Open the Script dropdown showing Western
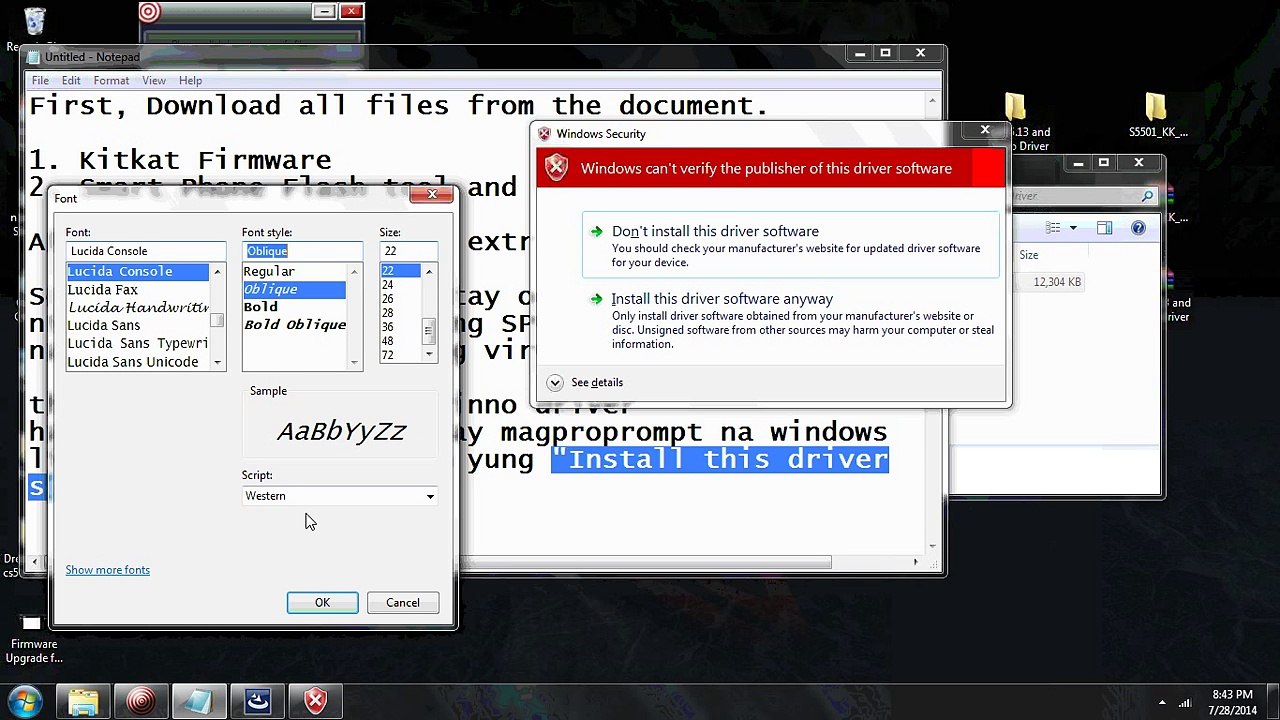Viewport: 1280px width, 720px height. point(340,496)
